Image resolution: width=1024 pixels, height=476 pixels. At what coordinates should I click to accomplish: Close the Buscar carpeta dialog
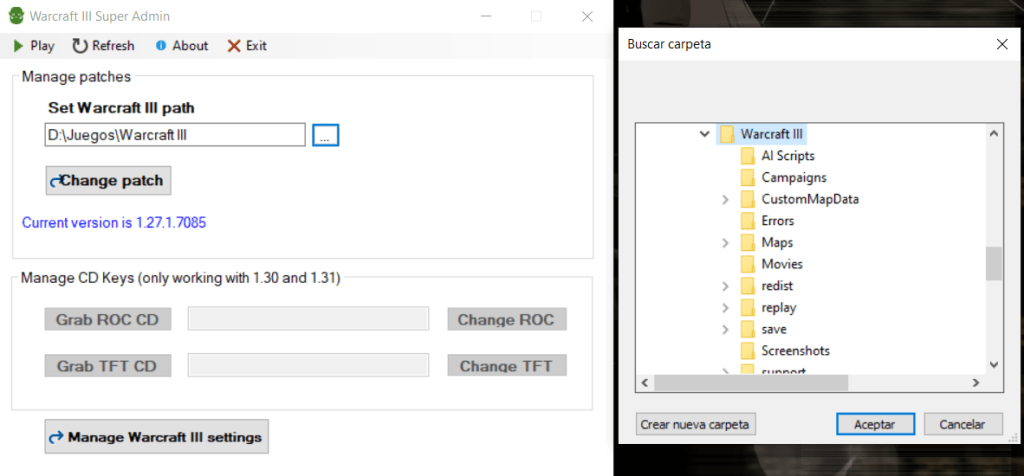coord(1002,44)
